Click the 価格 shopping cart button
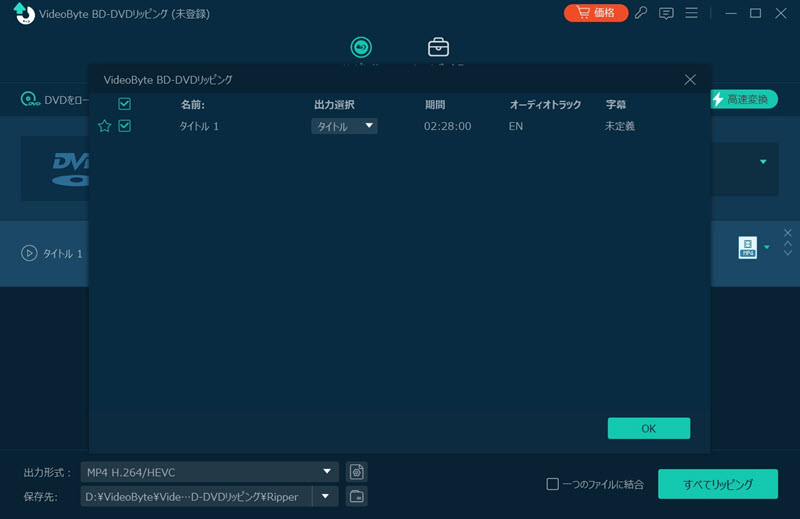The height and width of the screenshot is (519, 800). 596,13
